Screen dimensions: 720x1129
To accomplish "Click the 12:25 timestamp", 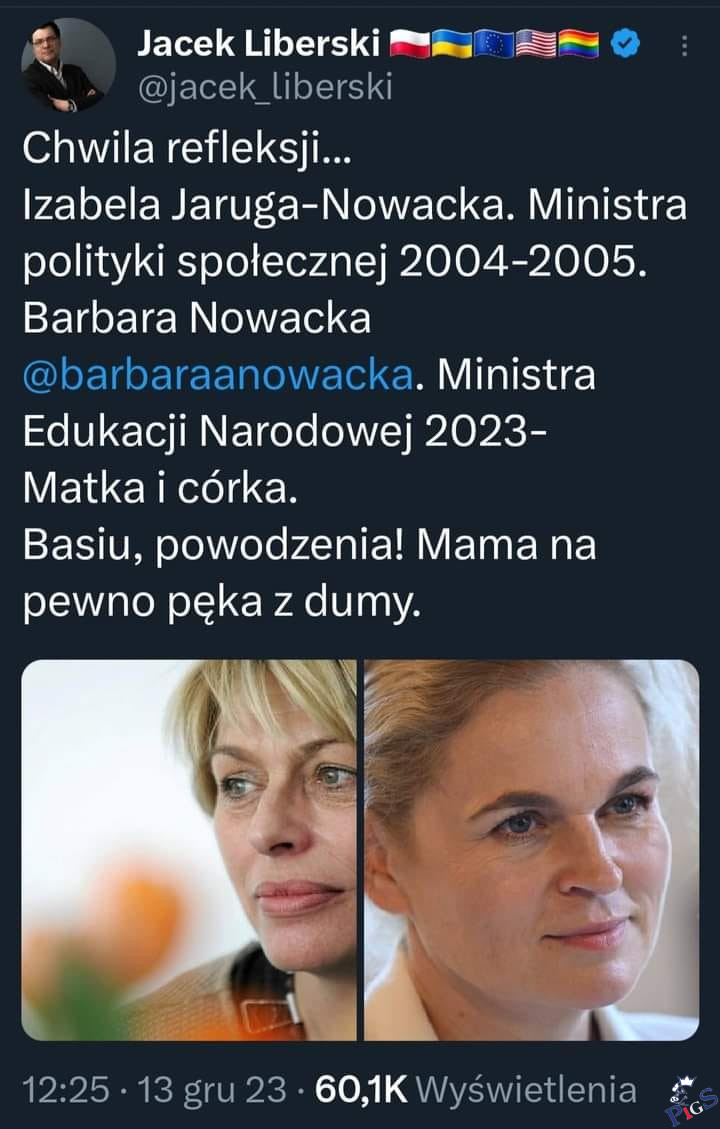I will (65, 1090).
